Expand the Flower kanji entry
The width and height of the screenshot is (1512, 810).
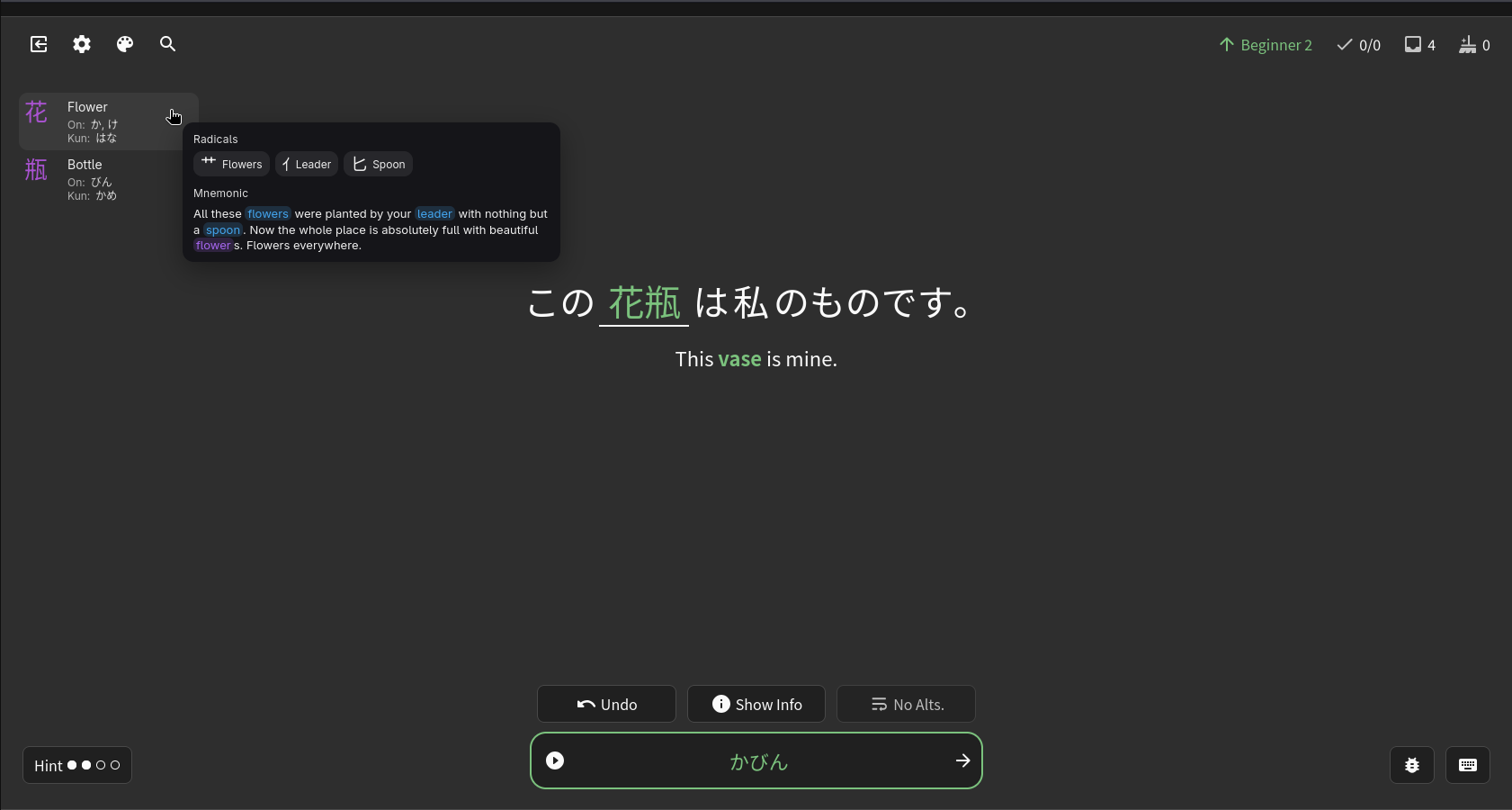[99, 121]
